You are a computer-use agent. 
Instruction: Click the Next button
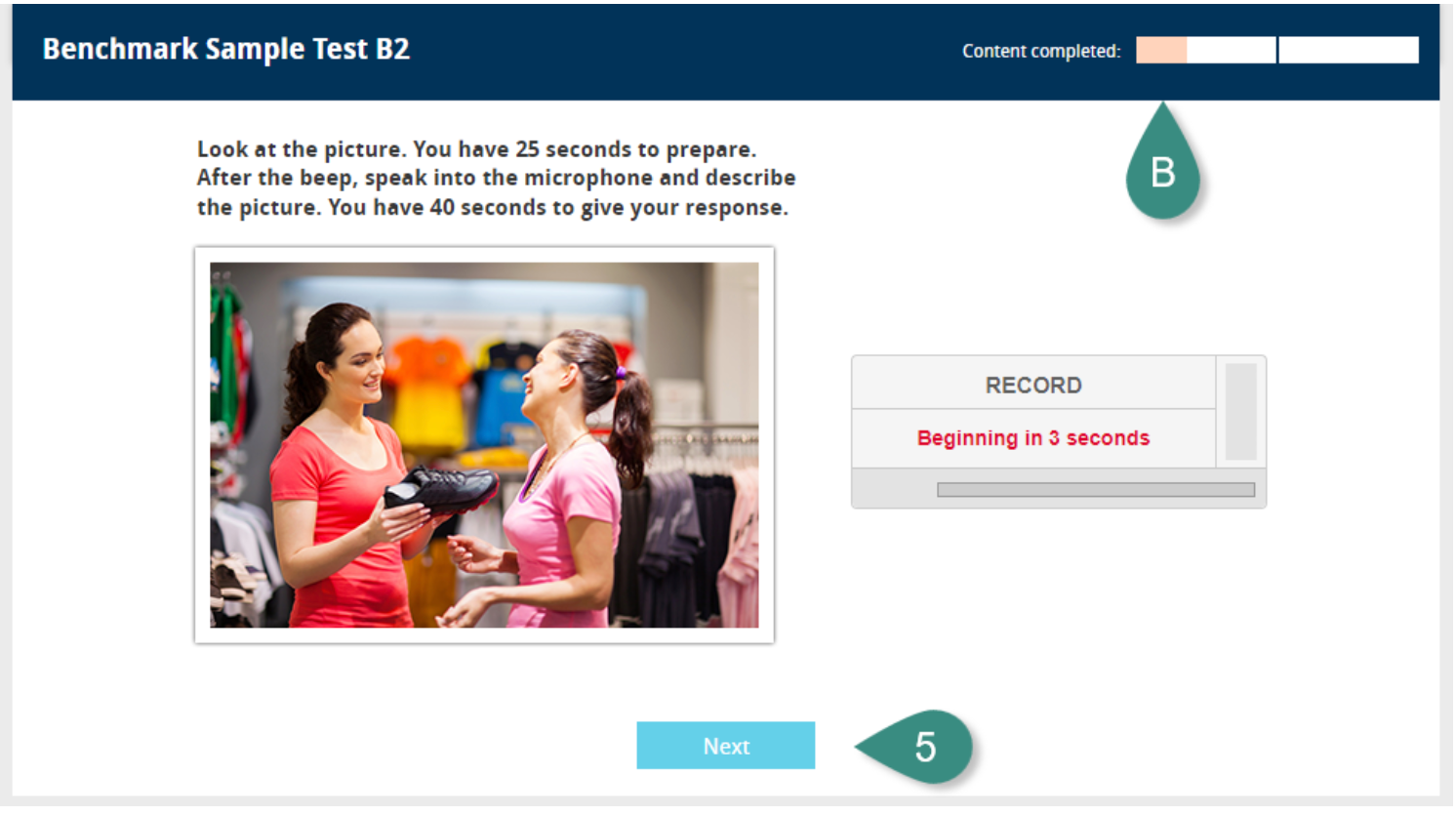[x=725, y=746]
